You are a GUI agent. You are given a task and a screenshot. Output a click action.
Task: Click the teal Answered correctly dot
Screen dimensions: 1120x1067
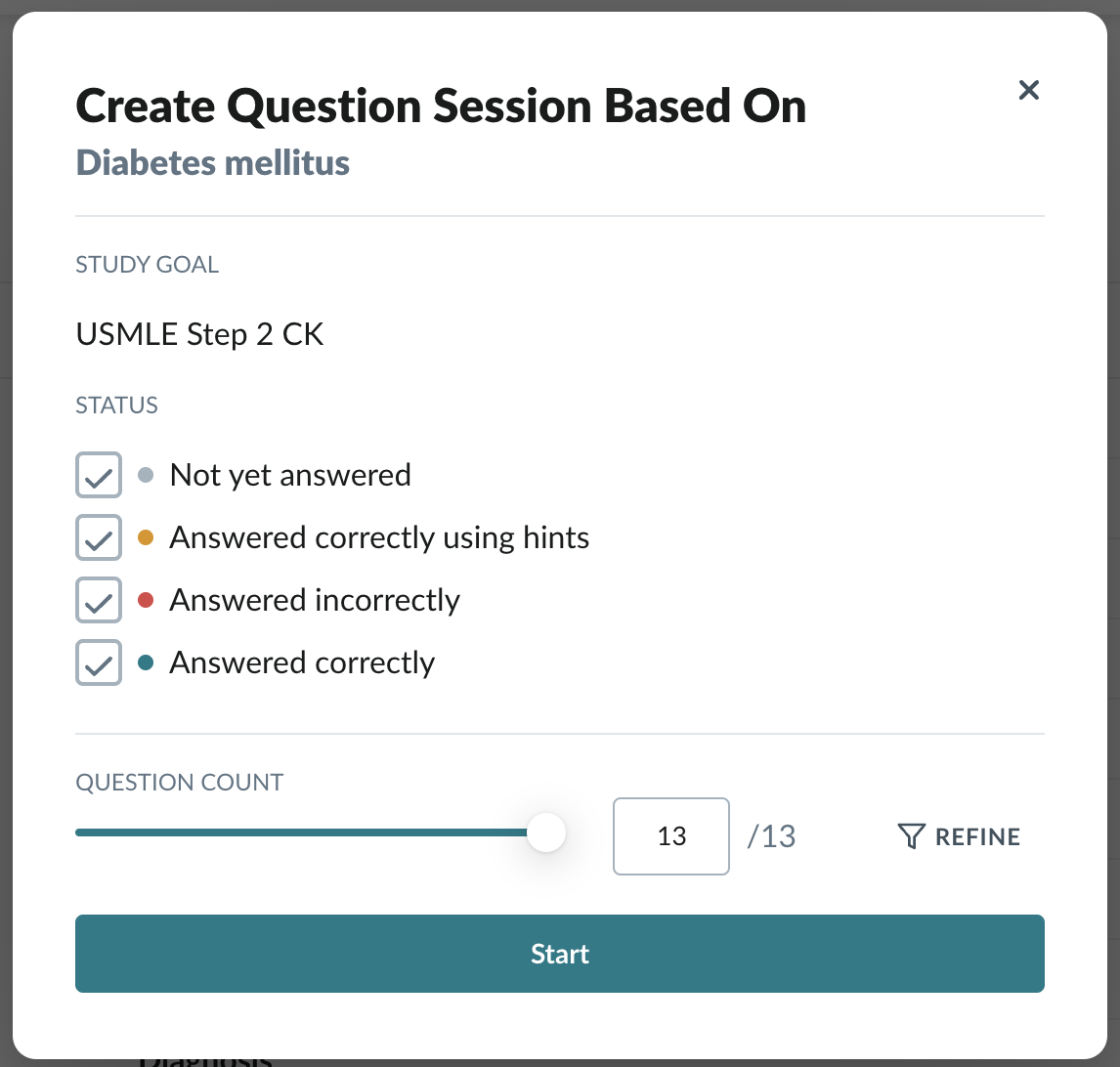pyautogui.click(x=146, y=662)
